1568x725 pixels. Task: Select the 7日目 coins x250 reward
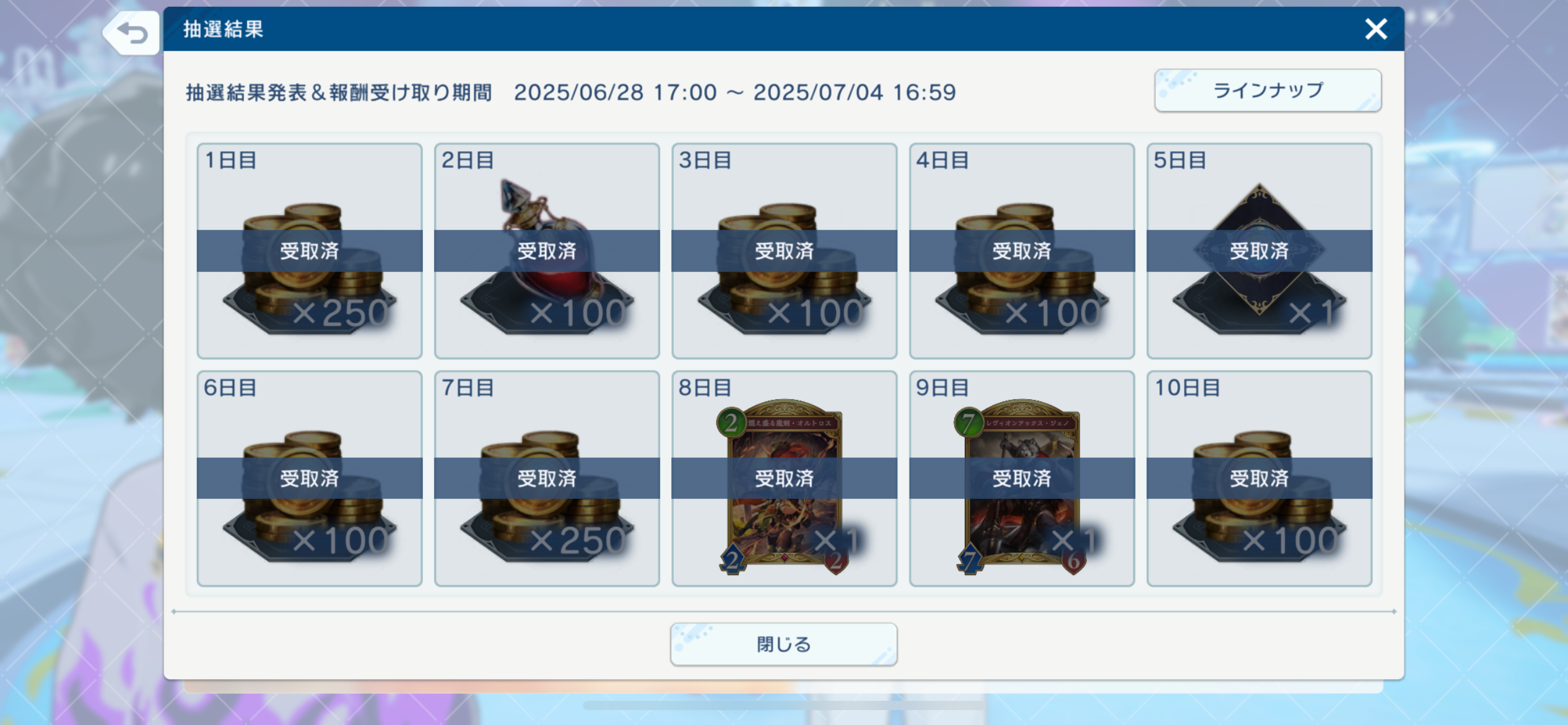coord(547,478)
